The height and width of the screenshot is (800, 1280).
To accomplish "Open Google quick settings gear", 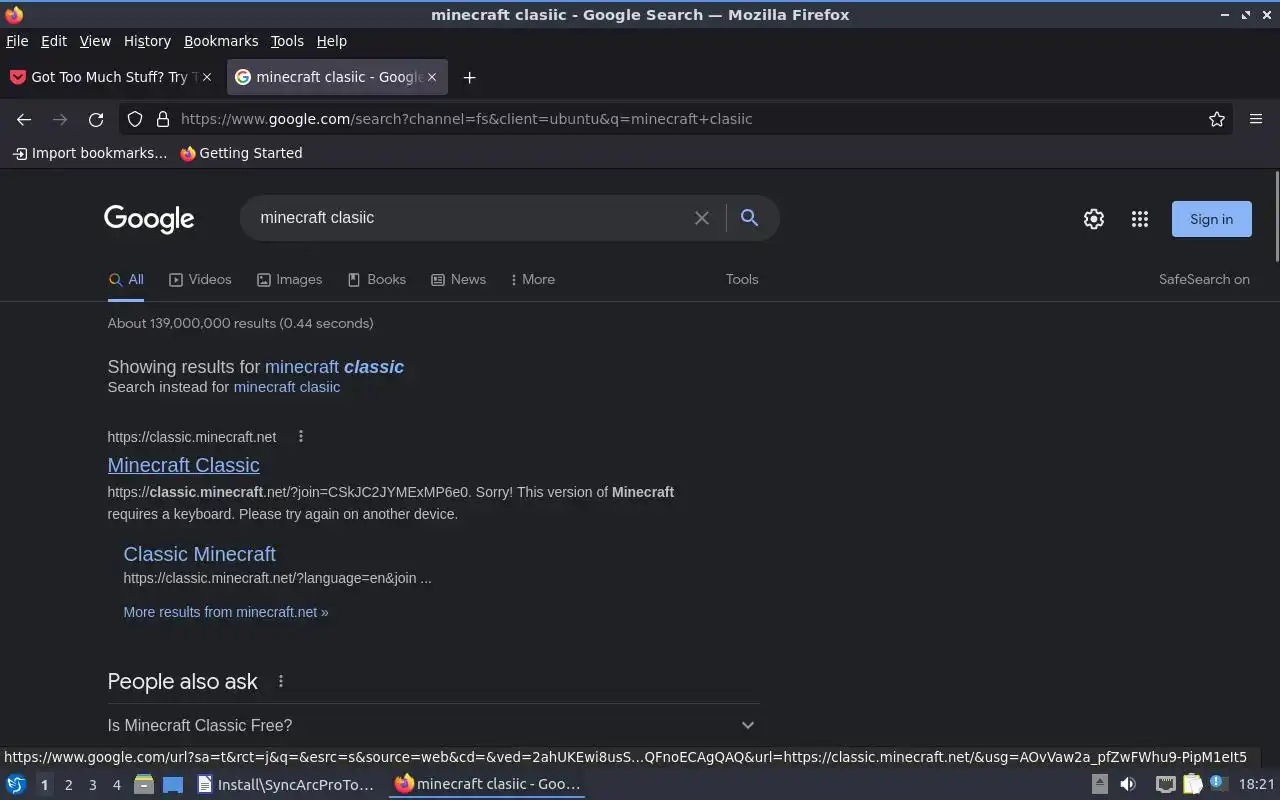I will pos(1094,219).
